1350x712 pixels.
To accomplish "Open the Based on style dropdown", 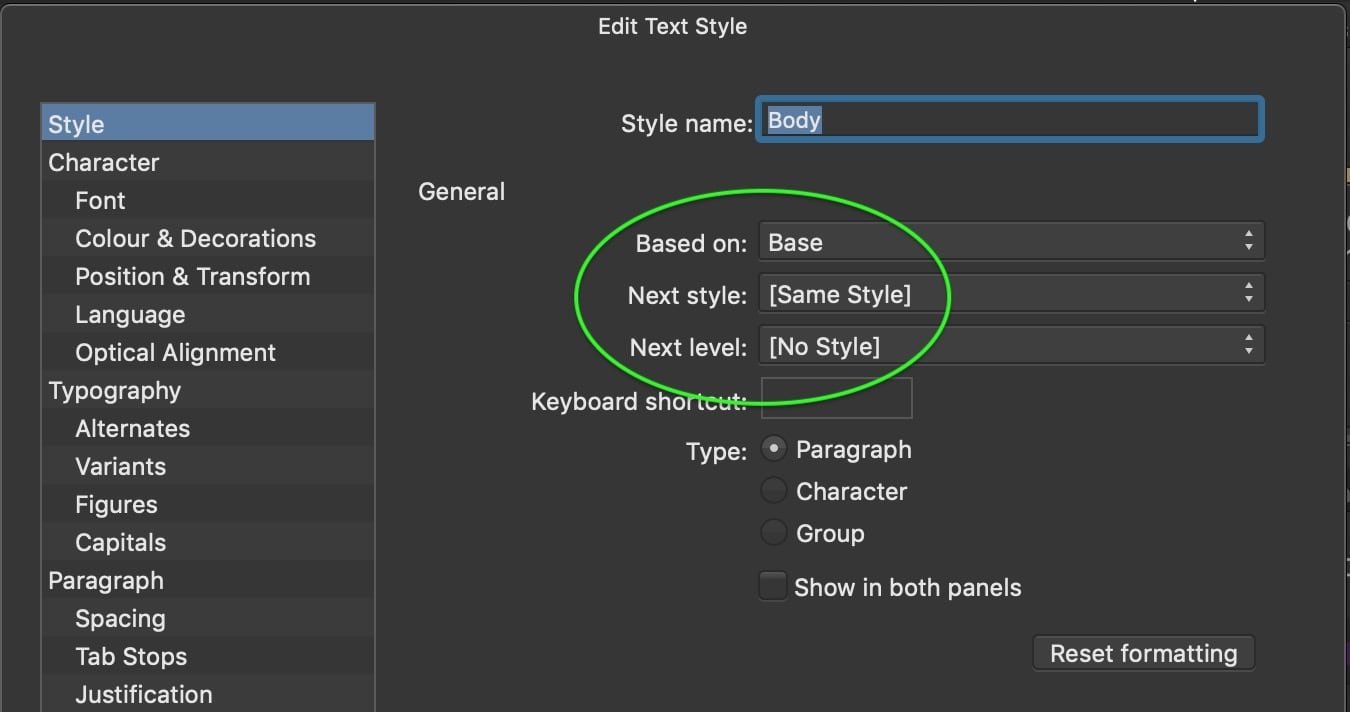I will pos(1010,240).
